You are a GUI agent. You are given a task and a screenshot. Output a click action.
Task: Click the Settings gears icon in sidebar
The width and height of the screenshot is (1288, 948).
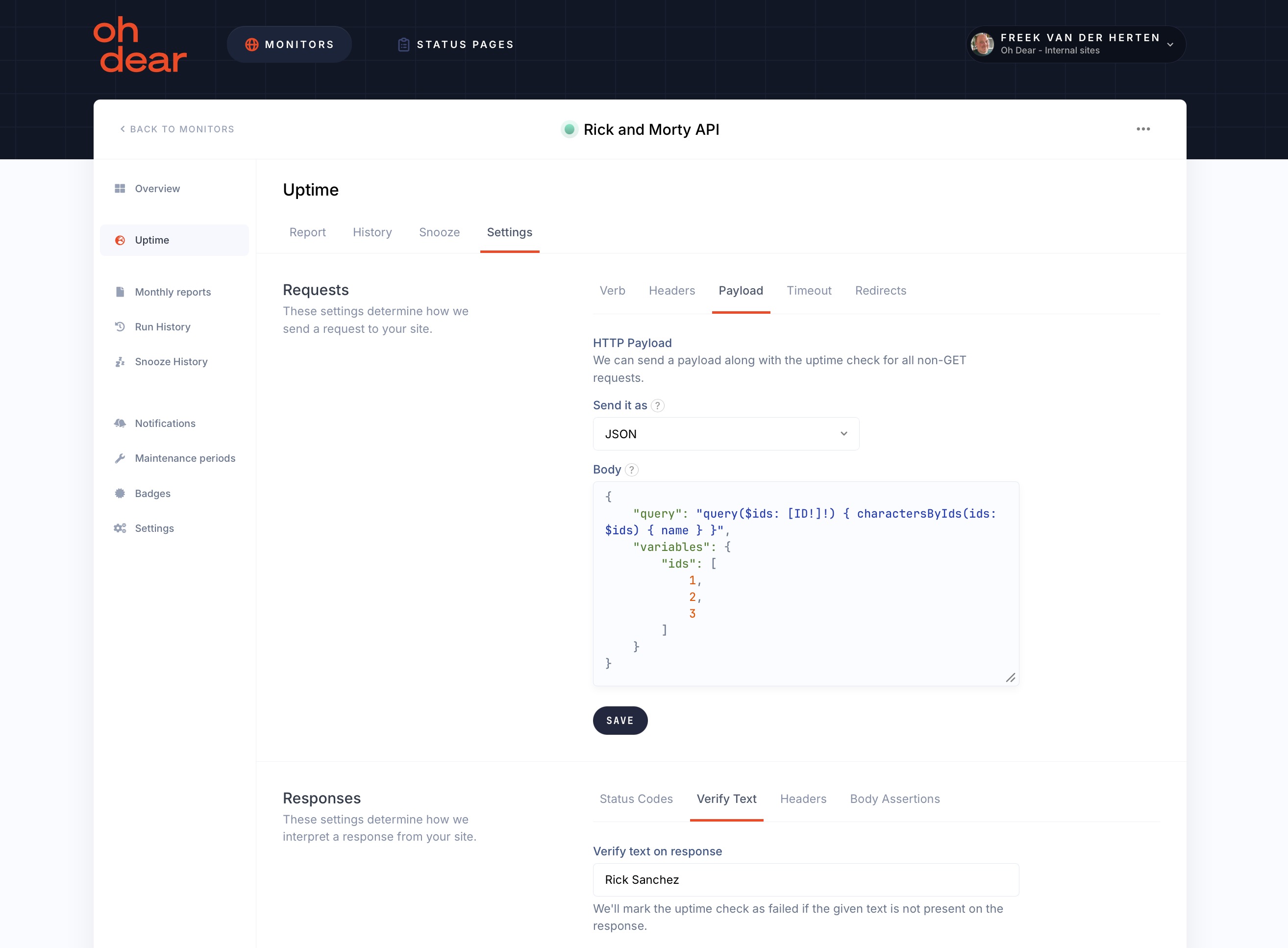120,528
